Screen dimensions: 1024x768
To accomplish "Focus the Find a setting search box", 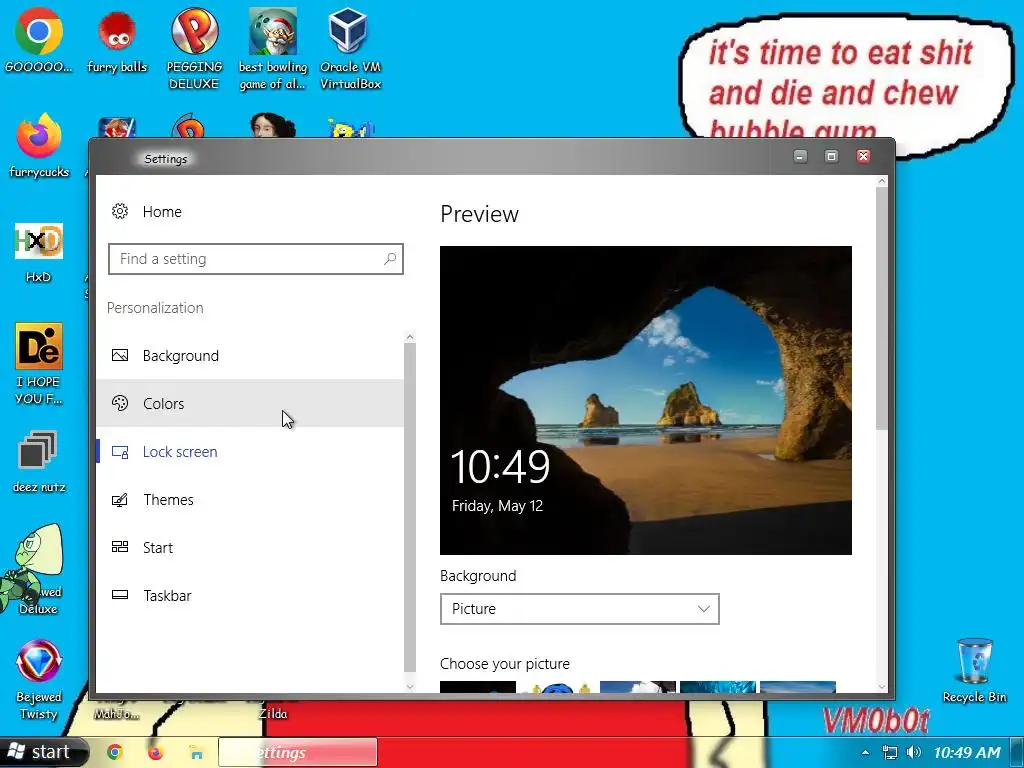I will 256,259.
